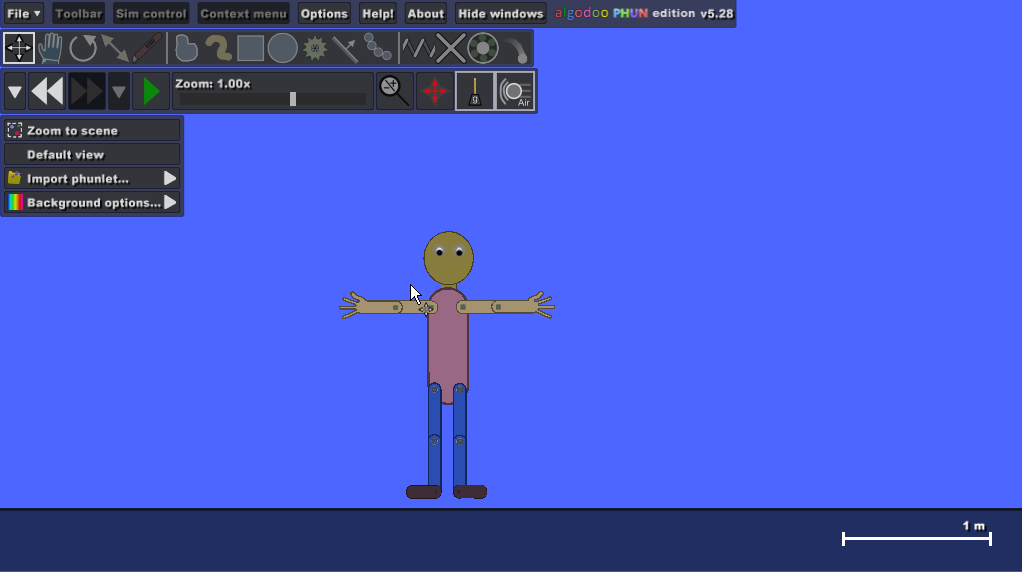Select the Knife cut tool

(x=147, y=48)
